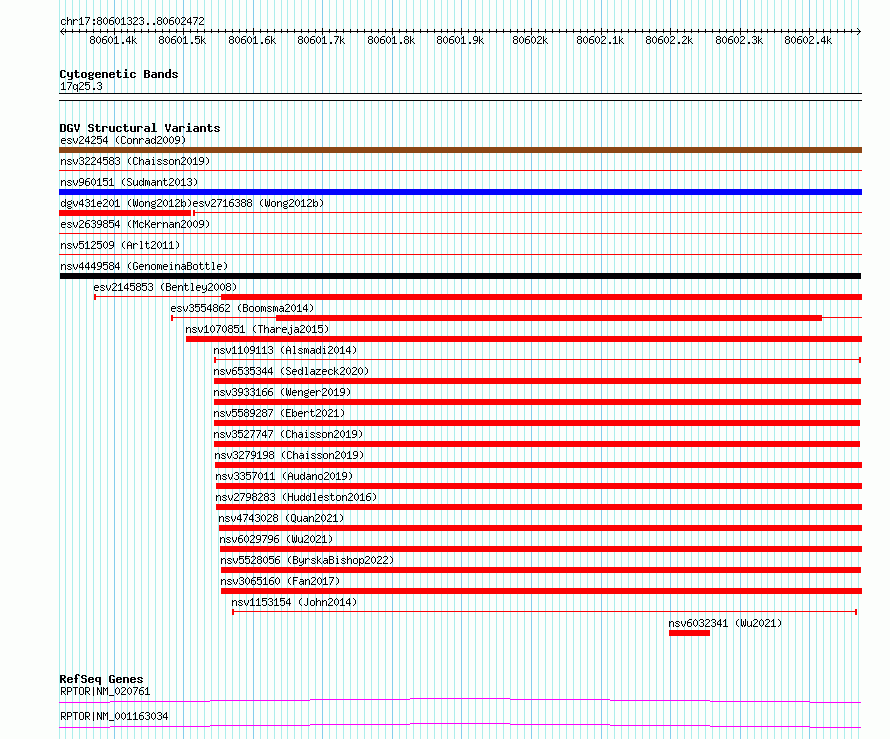Viewport: 890px width, 739px height.
Task: Click nsv3279198 (Chaisson2019) label
Action: pos(289,455)
